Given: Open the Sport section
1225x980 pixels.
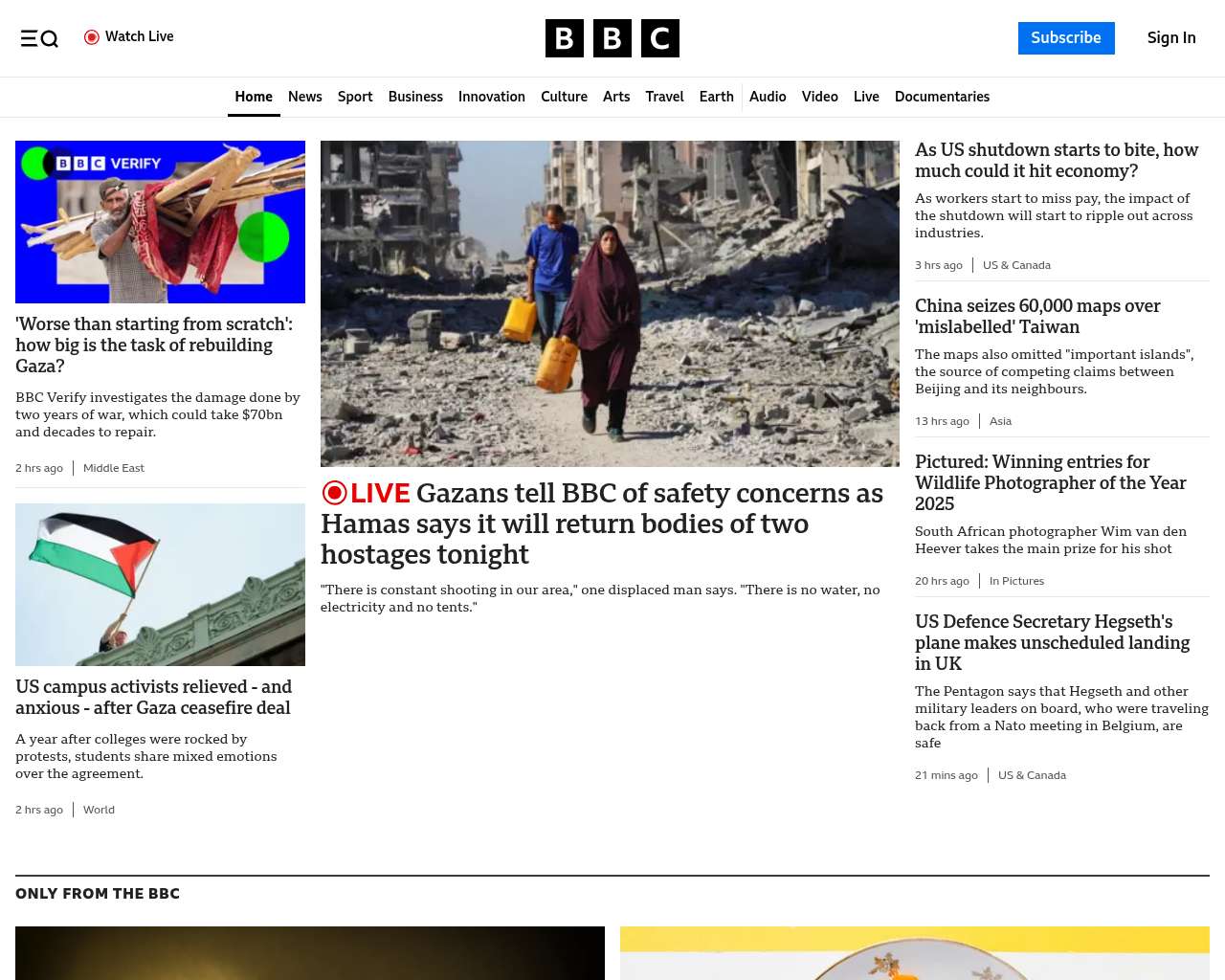Looking at the screenshot, I should [355, 97].
